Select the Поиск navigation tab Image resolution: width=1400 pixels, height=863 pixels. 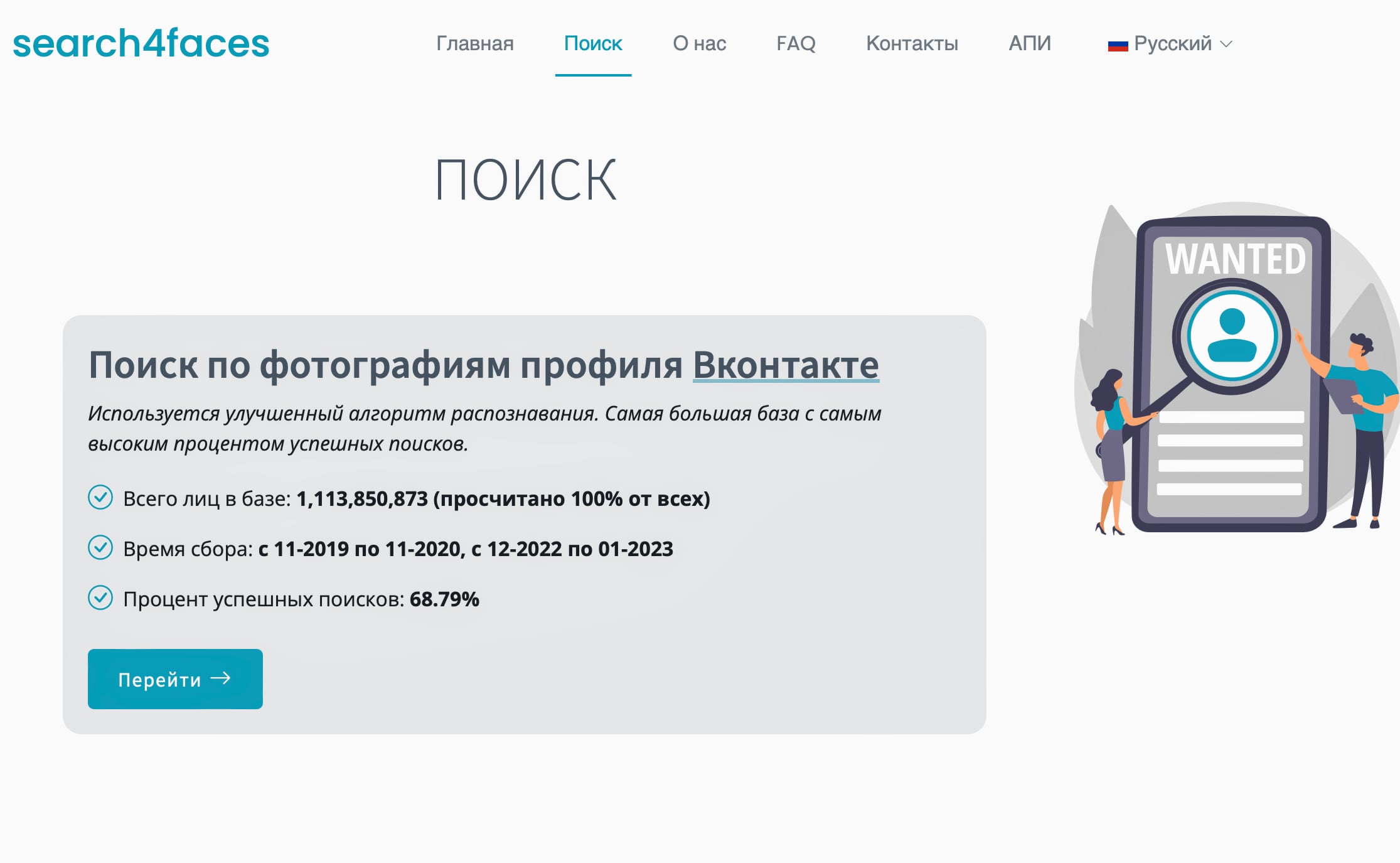pos(593,43)
